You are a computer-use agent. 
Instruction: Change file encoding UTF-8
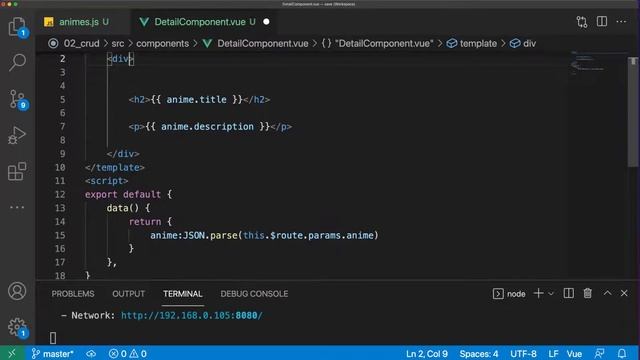click(x=523, y=354)
